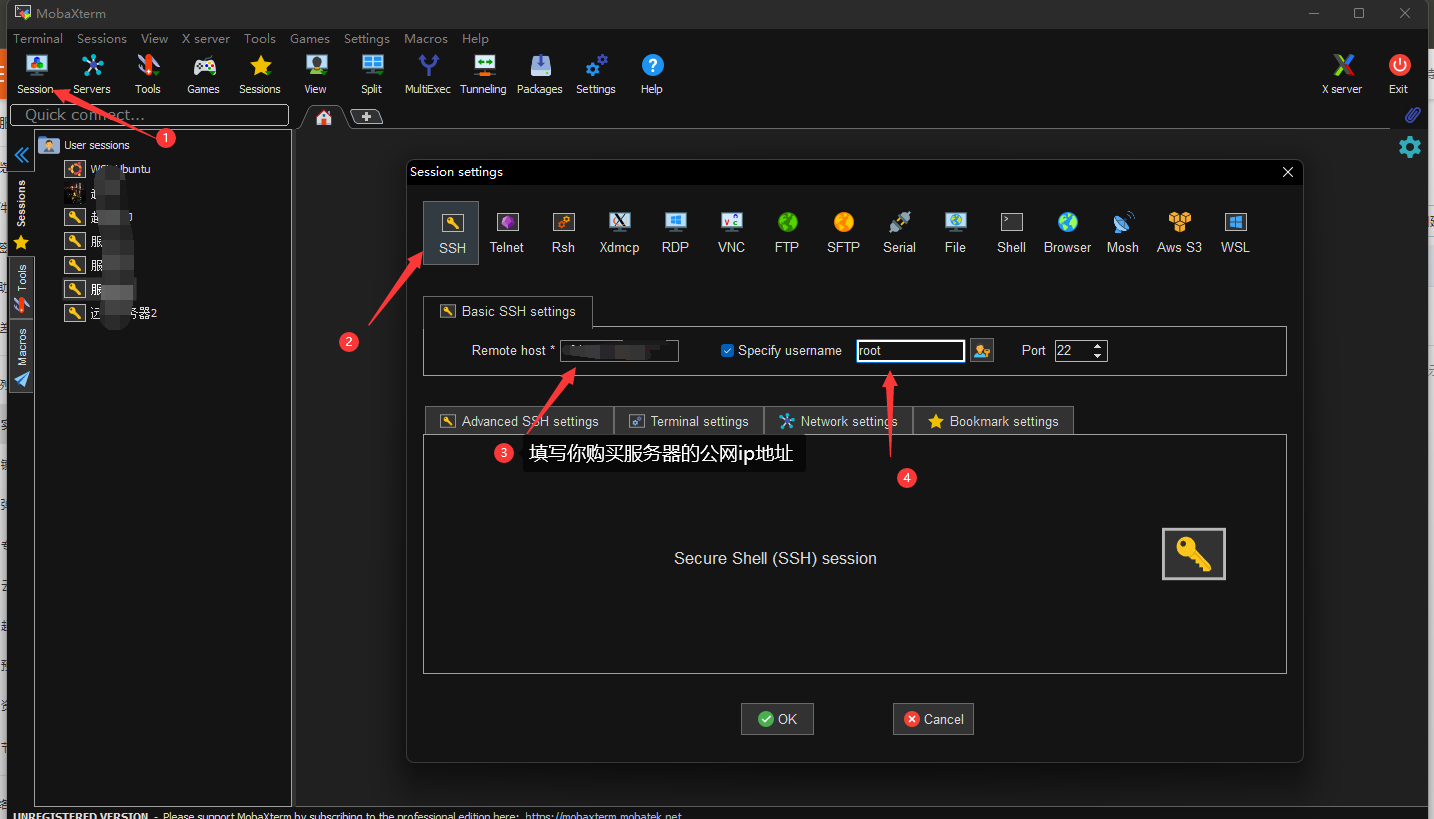
Task: Switch to Bookmark settings tab
Action: 993,421
